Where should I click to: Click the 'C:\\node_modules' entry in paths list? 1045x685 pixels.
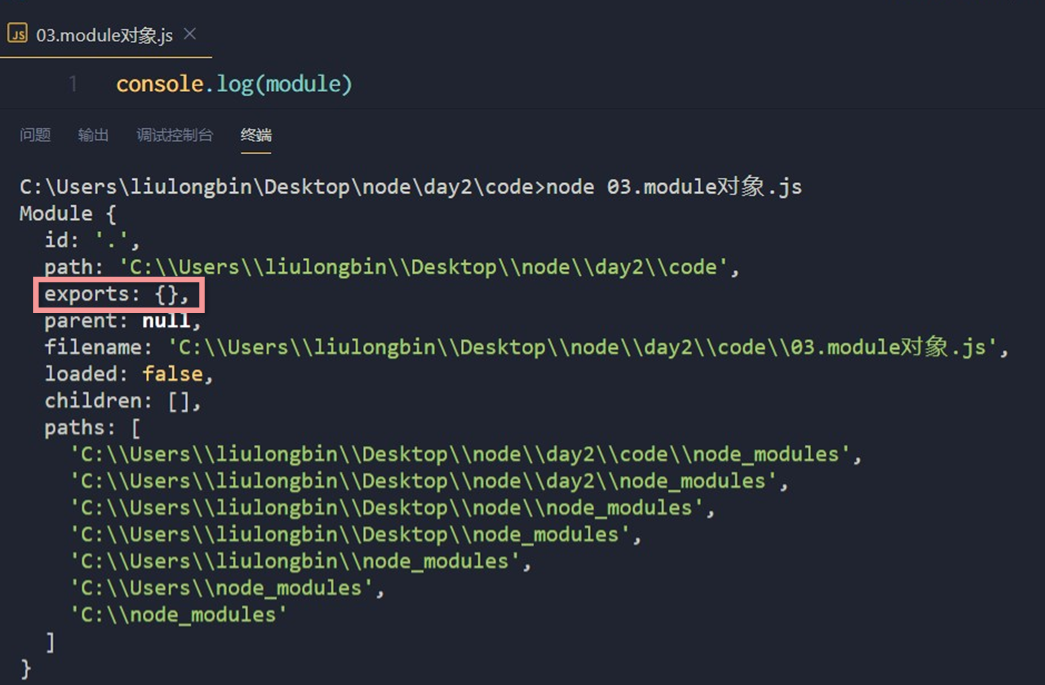point(178,614)
